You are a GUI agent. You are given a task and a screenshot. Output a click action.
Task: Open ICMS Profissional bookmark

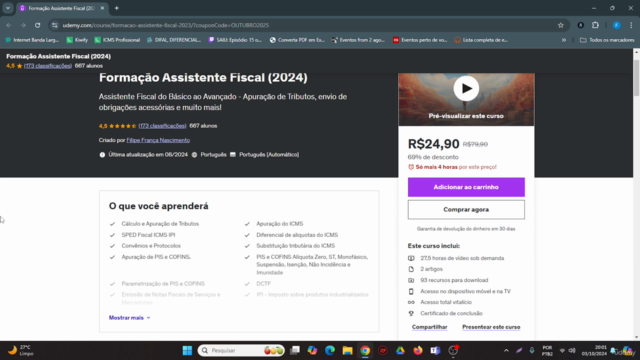118,40
